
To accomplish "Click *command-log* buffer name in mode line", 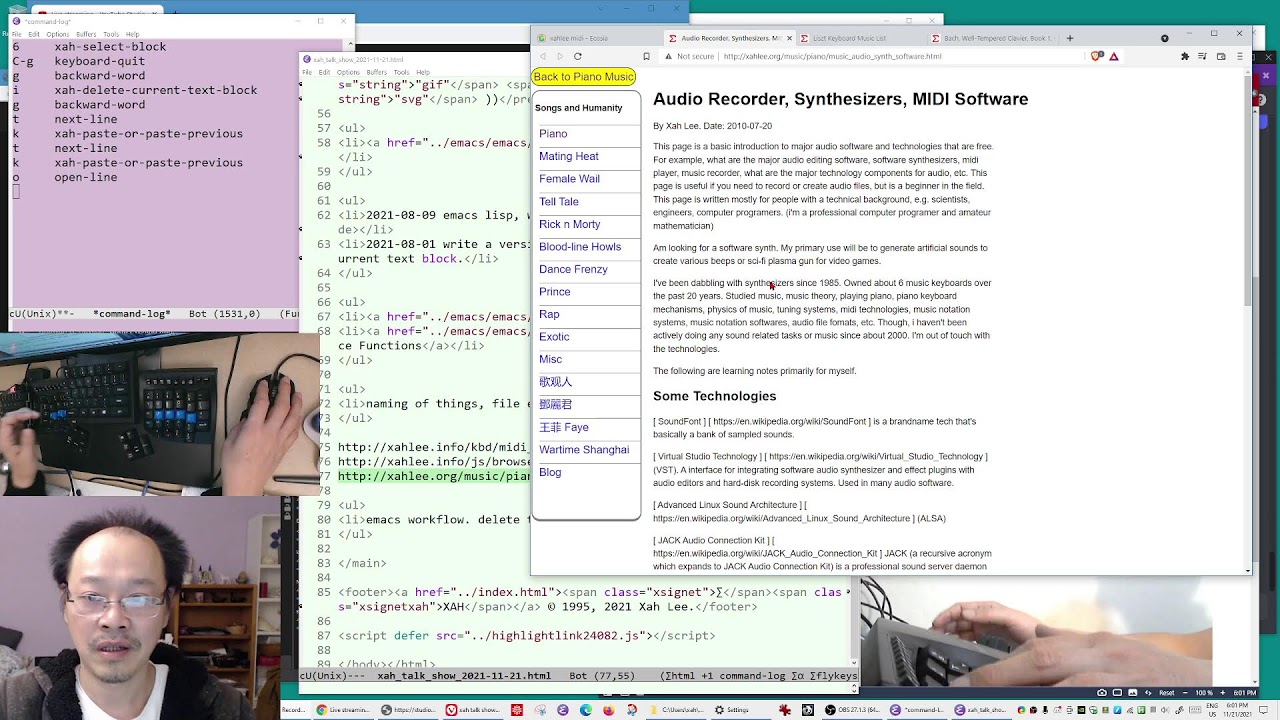I will coord(132,314).
